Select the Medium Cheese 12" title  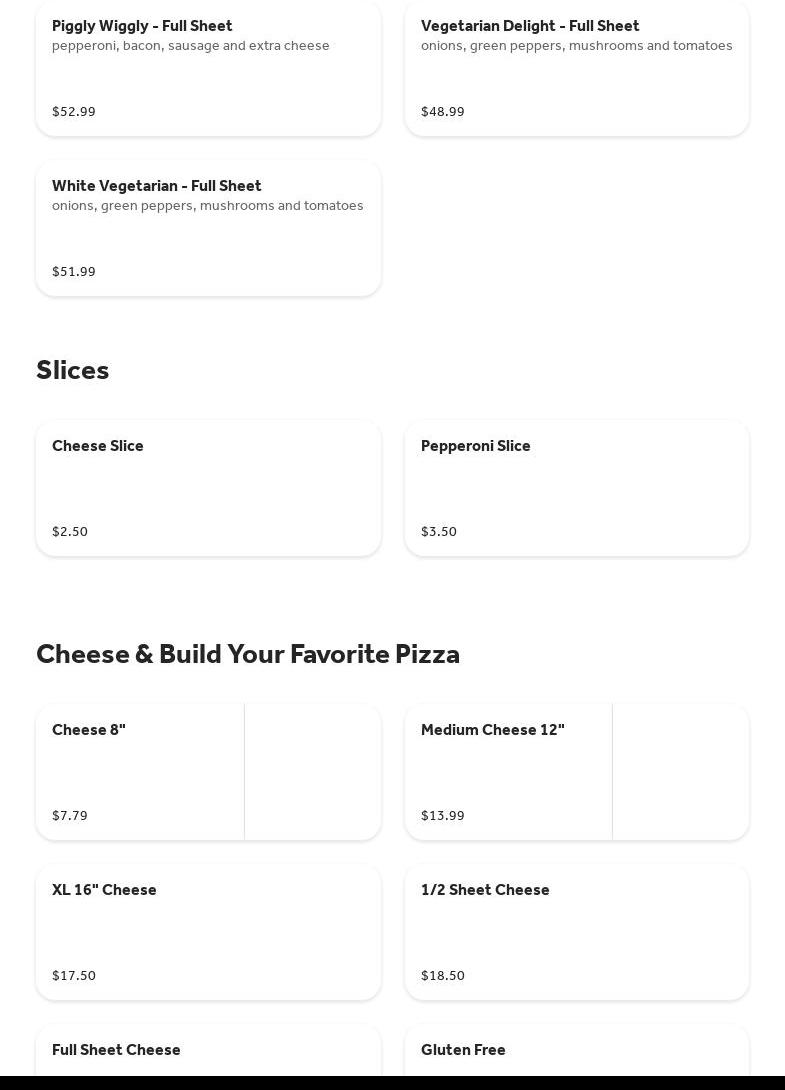coord(492,730)
